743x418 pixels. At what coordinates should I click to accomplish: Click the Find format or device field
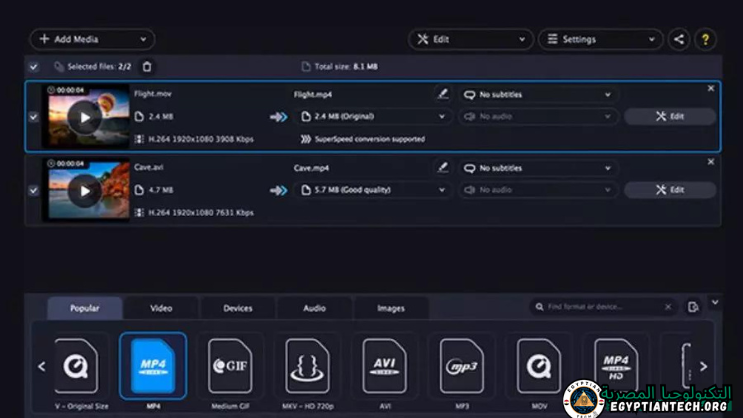(x=603, y=307)
